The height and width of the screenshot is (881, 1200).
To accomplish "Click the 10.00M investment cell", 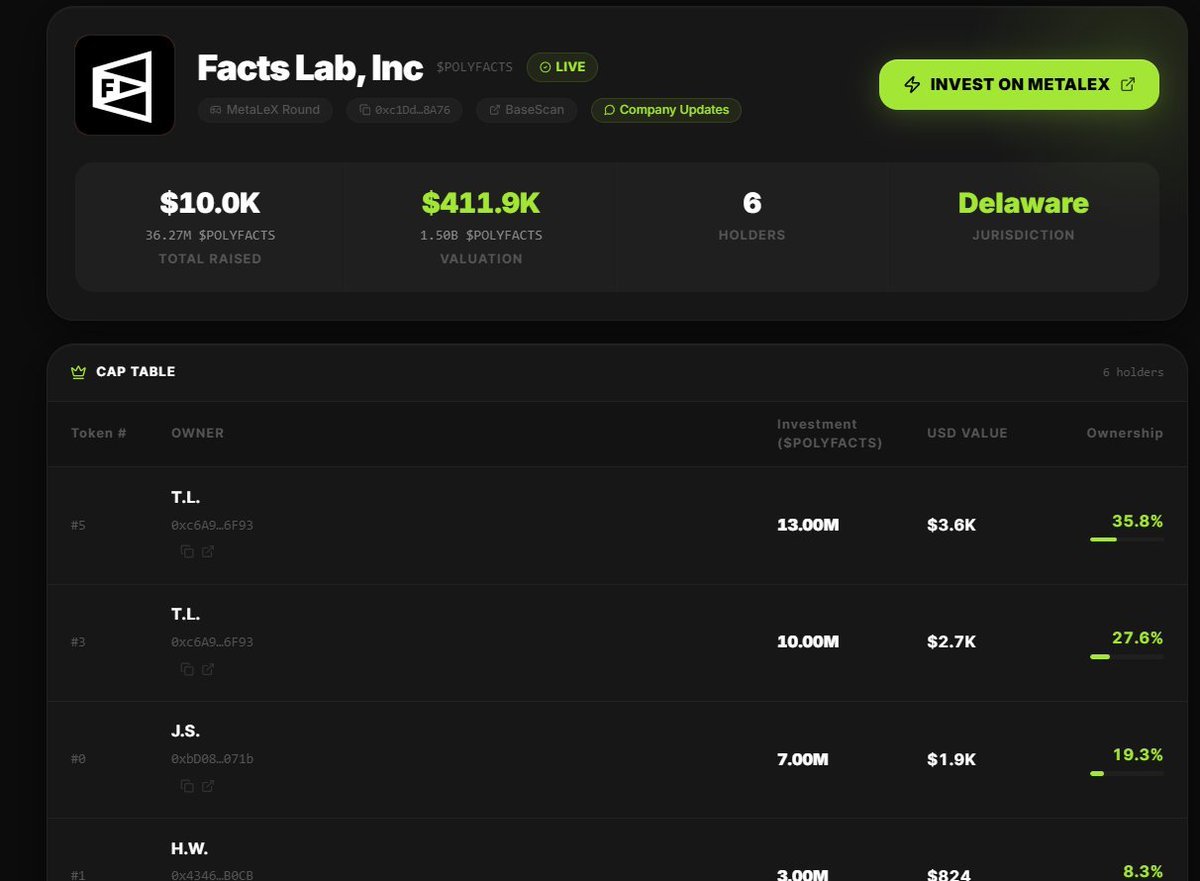I will 808,642.
